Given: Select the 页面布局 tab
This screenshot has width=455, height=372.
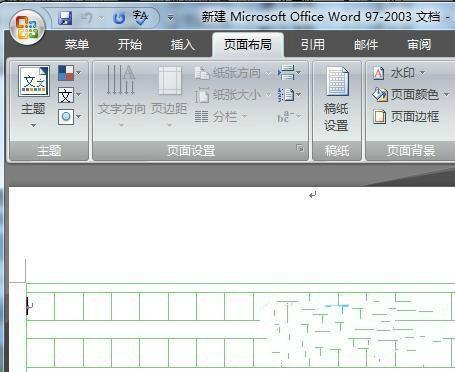Looking at the screenshot, I should point(248,45).
